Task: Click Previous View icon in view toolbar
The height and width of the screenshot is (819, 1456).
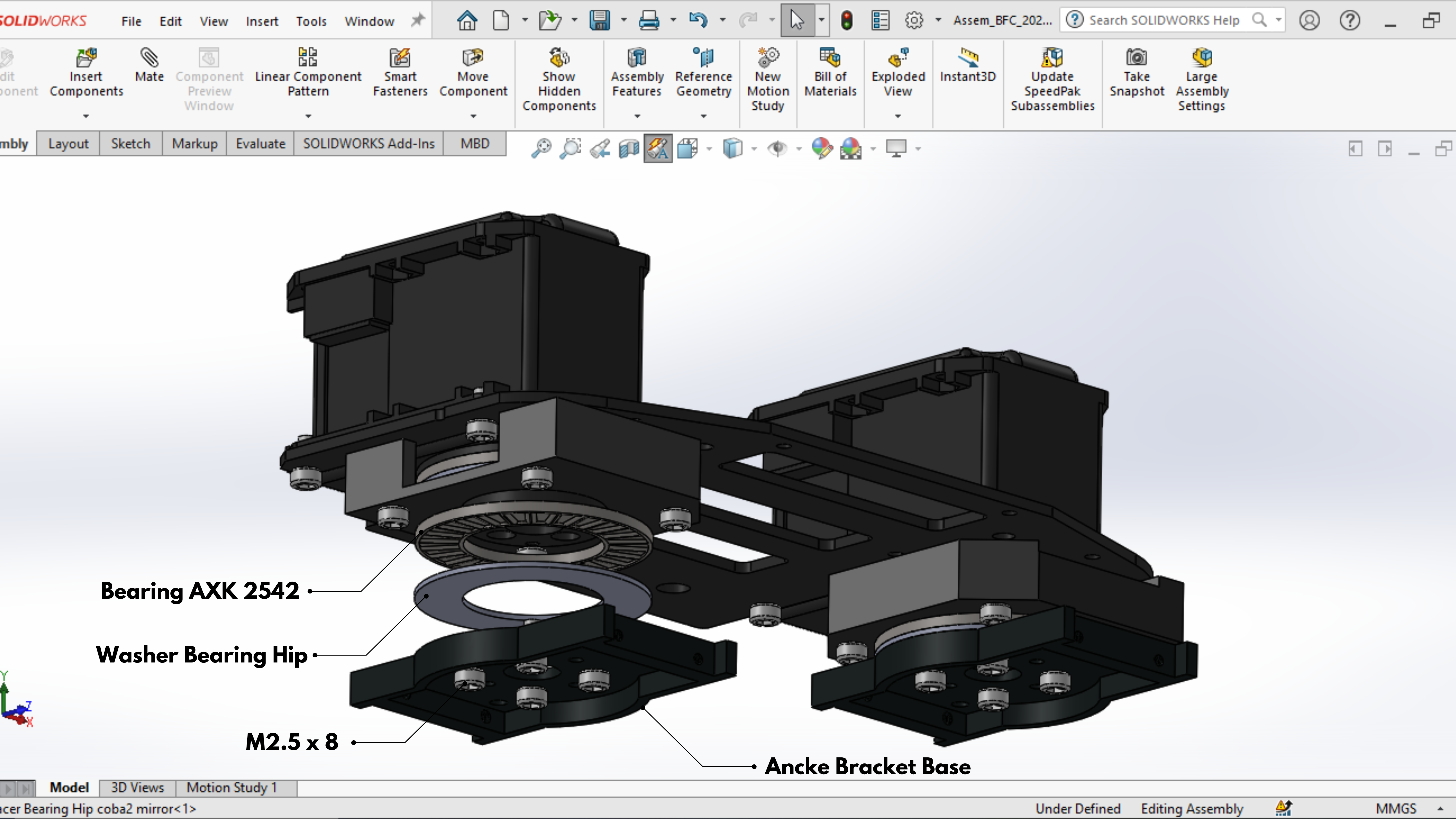Action: [x=600, y=149]
